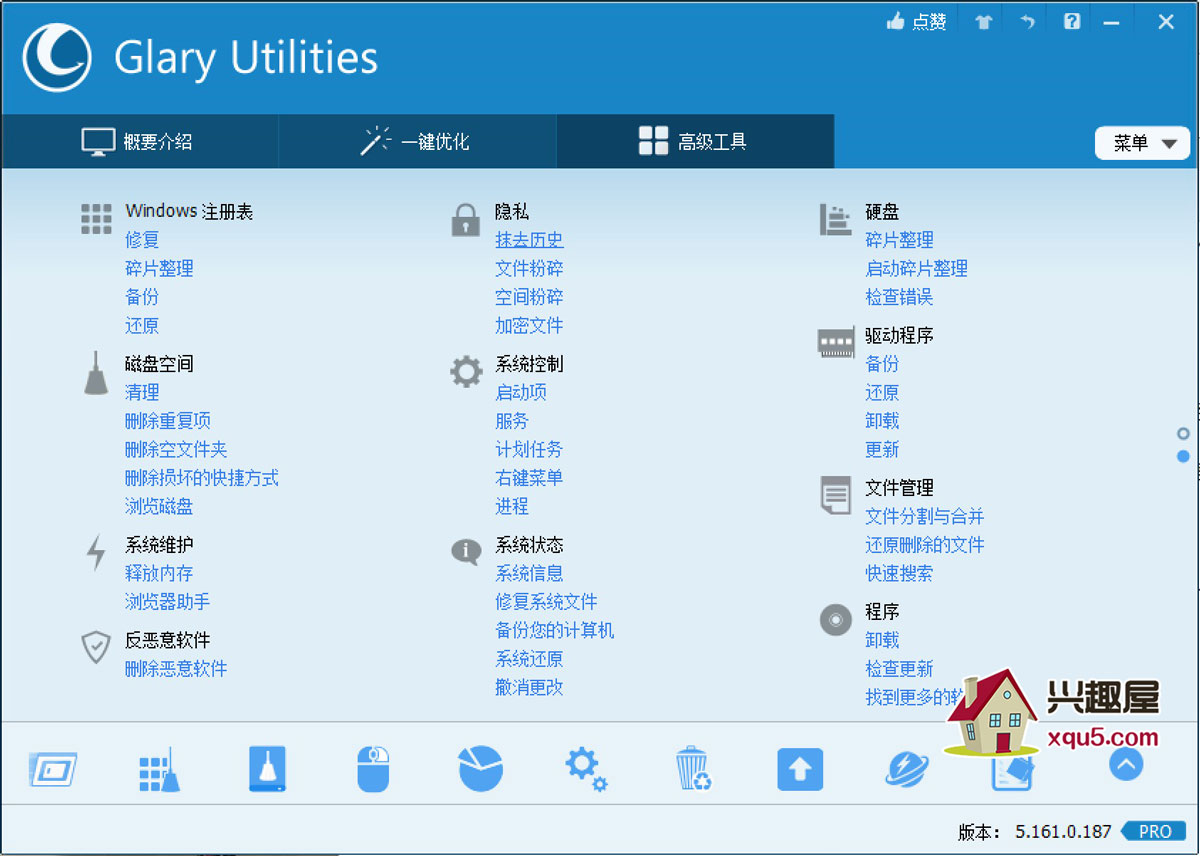The image size is (1200, 856).
Task: Click the T-shirt skin icon in the title bar
Action: [x=984, y=22]
